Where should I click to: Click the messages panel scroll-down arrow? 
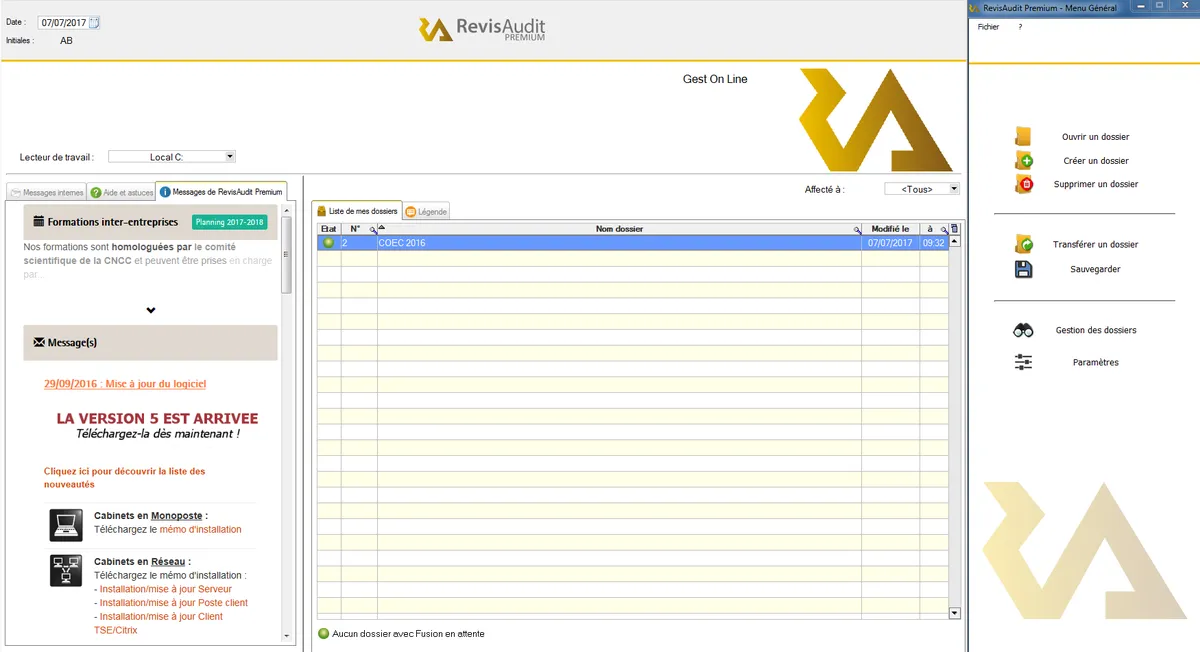pos(287,636)
